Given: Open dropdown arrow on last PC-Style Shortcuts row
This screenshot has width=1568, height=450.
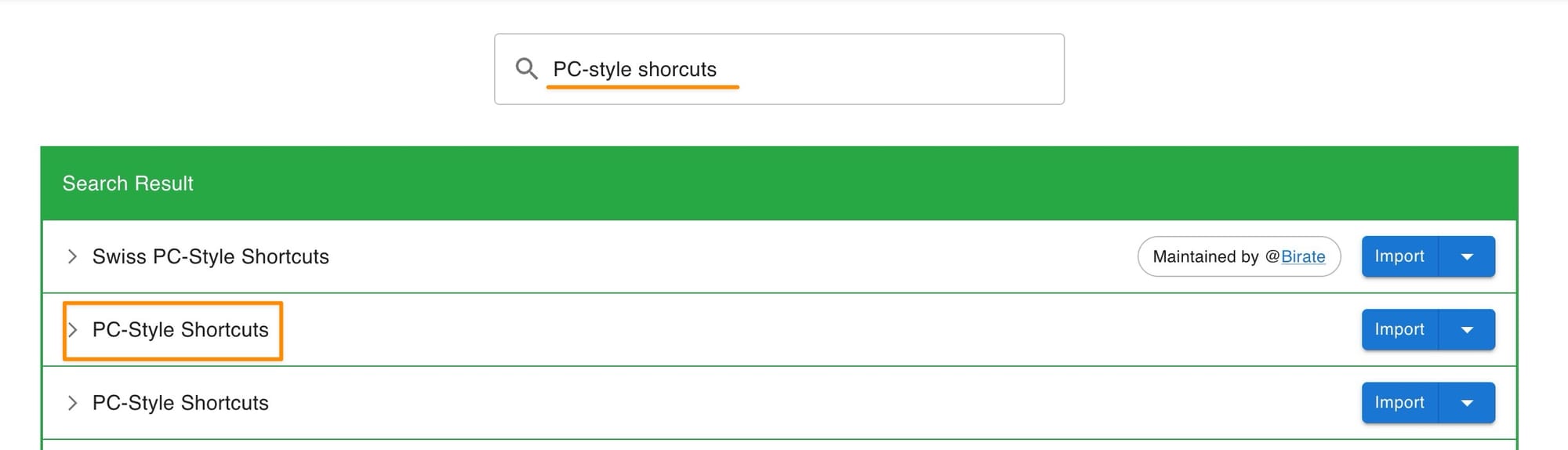Looking at the screenshot, I should (1467, 403).
